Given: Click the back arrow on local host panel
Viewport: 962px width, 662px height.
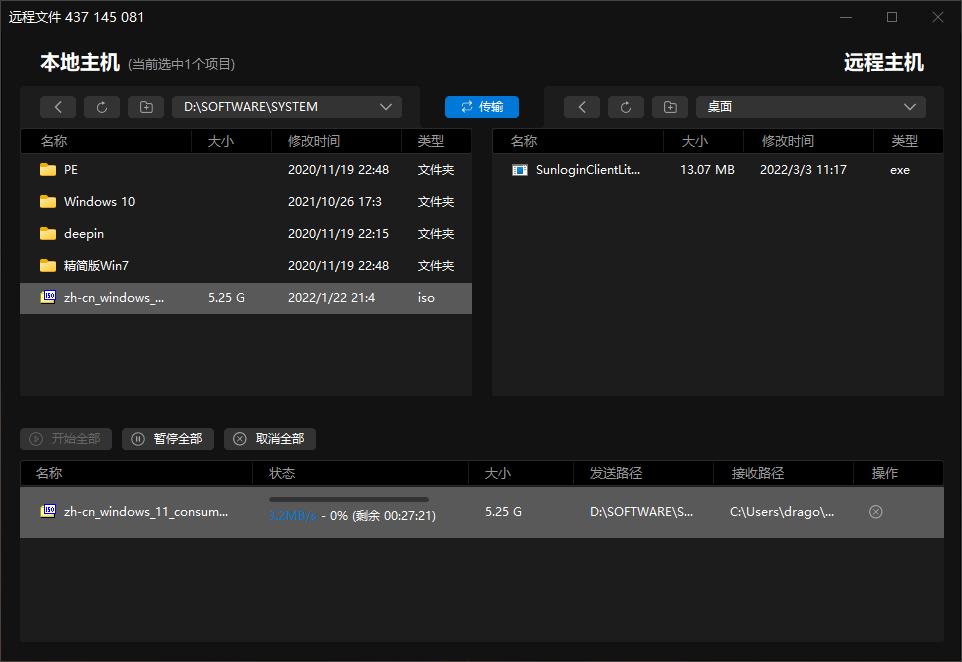Looking at the screenshot, I should point(57,106).
